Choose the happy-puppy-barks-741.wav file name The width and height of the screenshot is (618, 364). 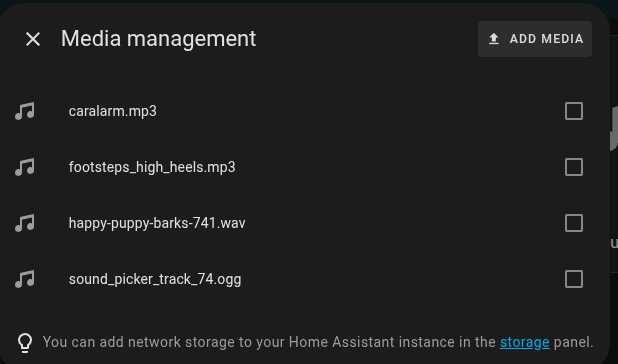(x=157, y=223)
